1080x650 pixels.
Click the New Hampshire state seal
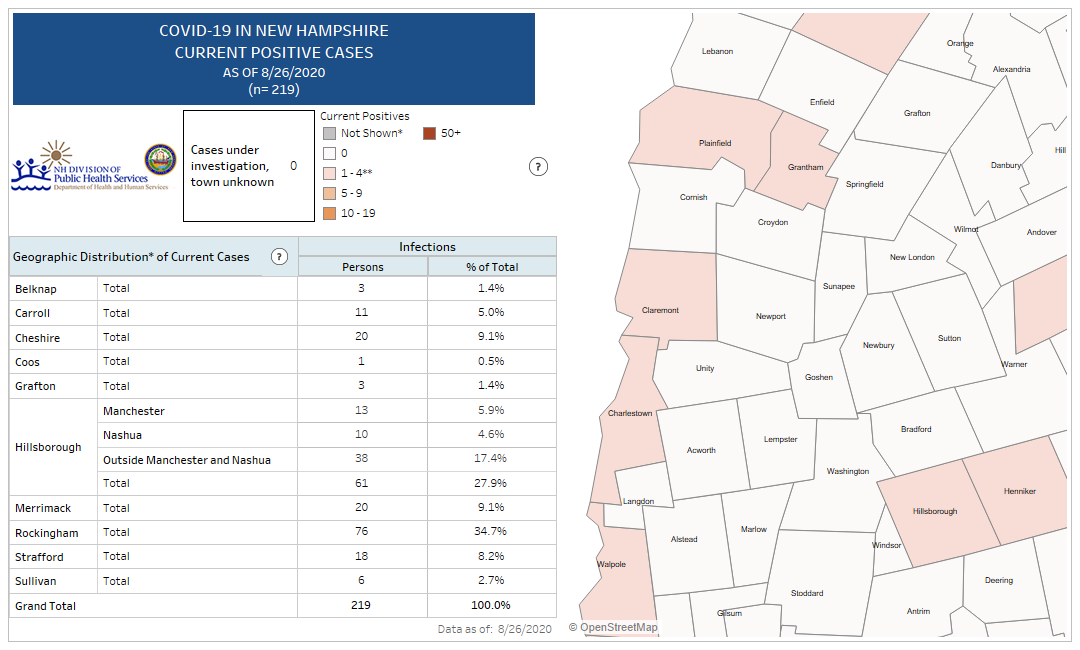point(160,160)
